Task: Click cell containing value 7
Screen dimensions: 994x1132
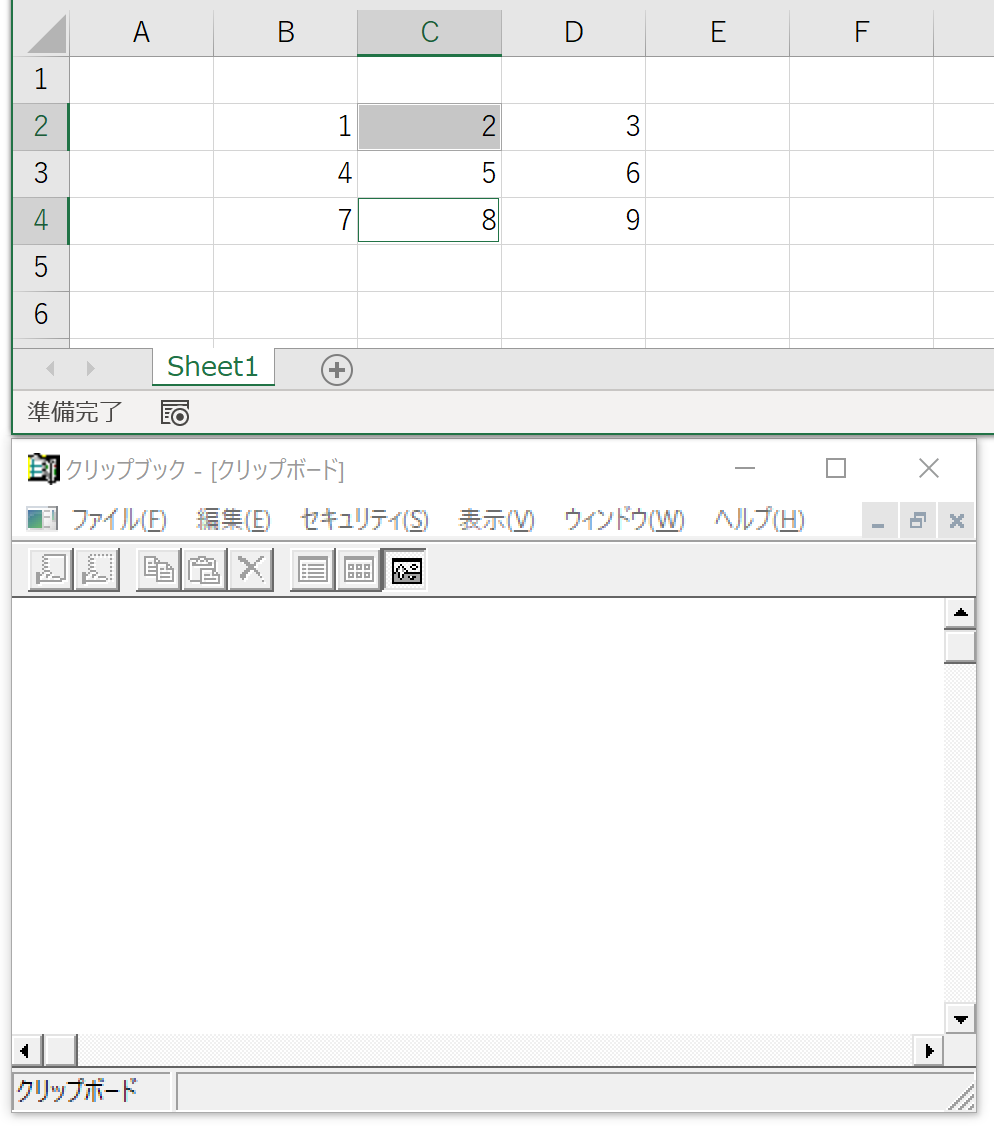Action: [286, 220]
